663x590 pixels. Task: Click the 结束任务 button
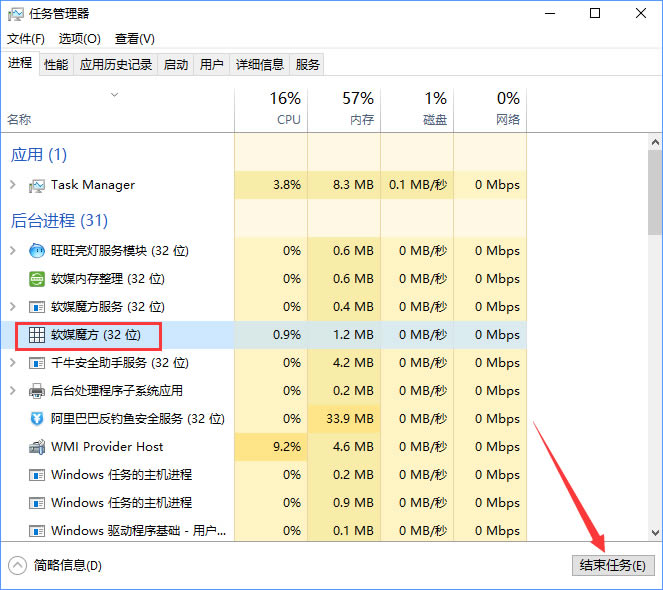pyautogui.click(x=613, y=566)
